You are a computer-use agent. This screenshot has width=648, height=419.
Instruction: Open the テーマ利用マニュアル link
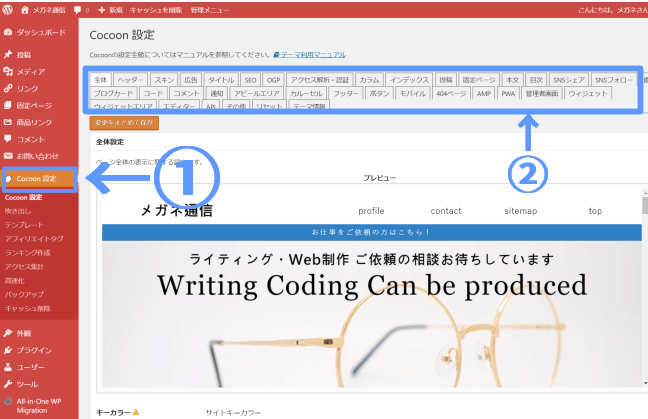point(310,55)
